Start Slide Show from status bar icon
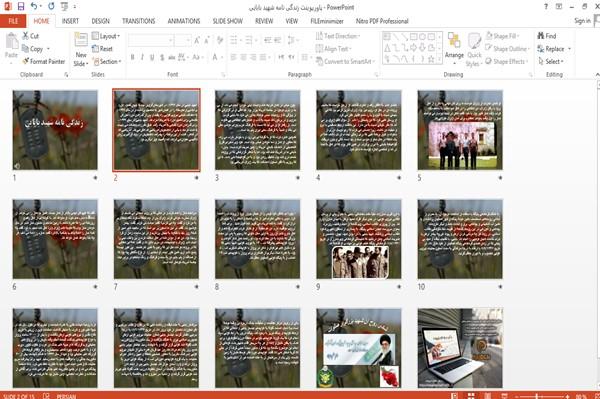The height and width of the screenshot is (399, 600). (504, 396)
